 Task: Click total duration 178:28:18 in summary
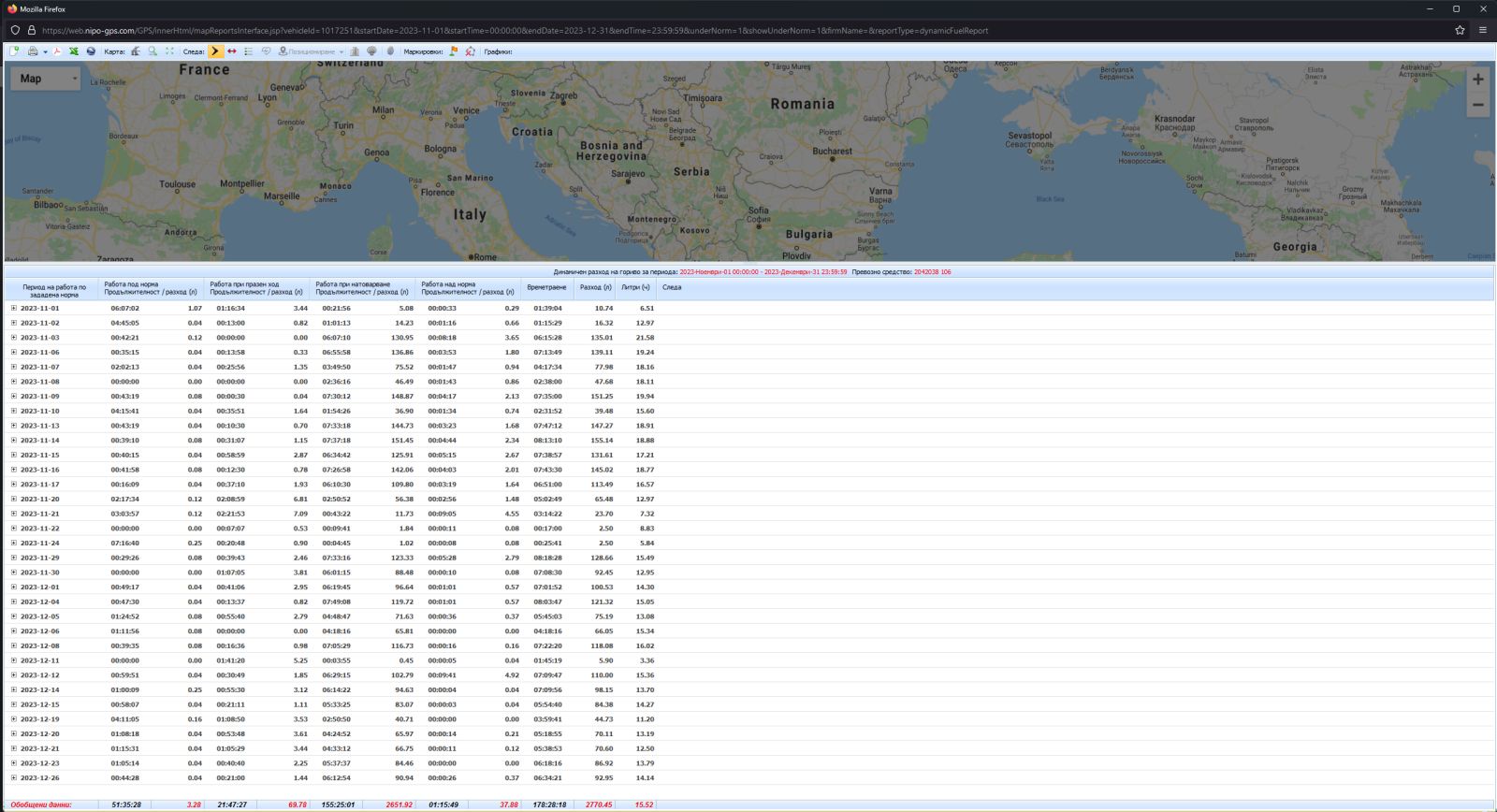point(550,805)
